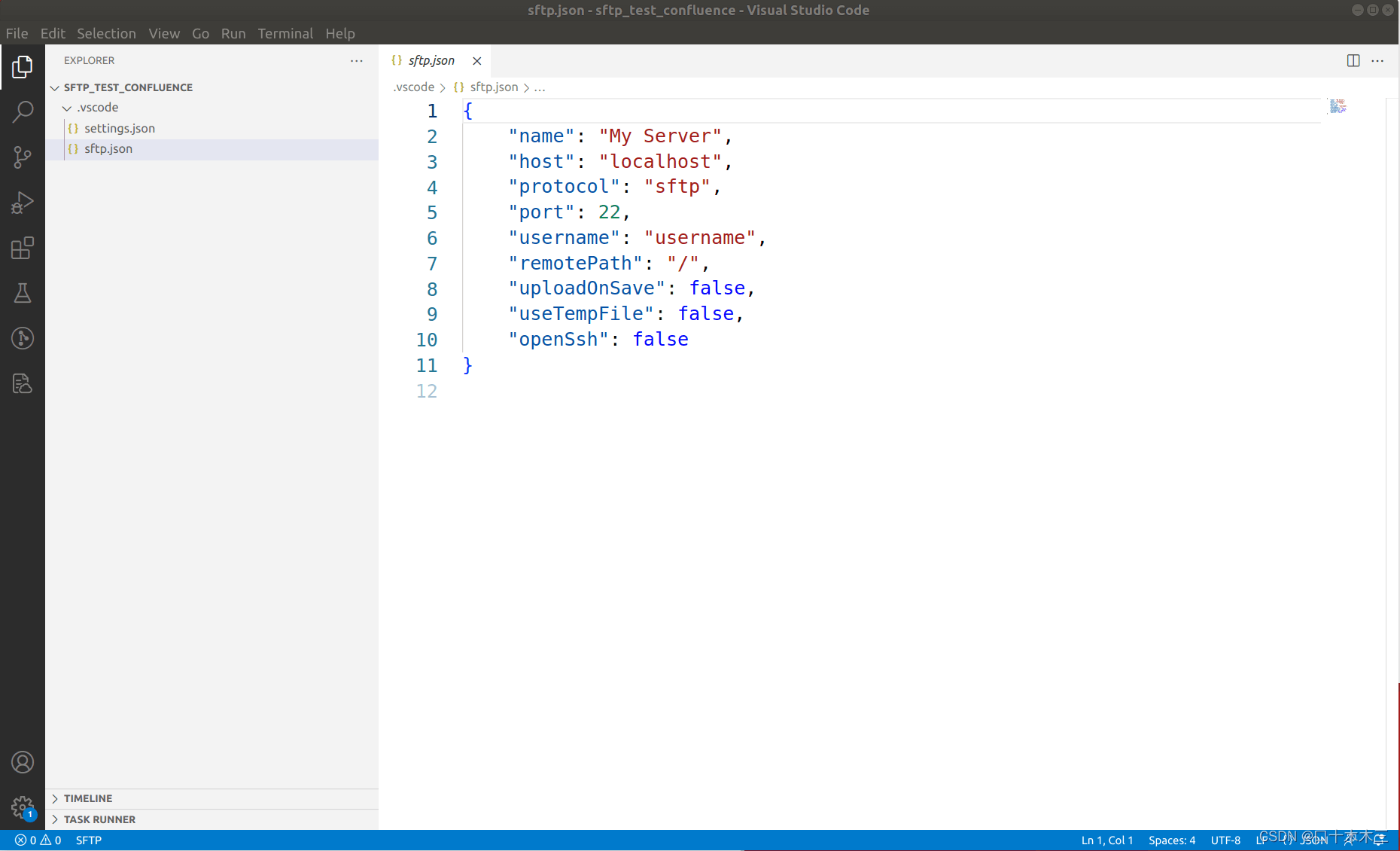The height and width of the screenshot is (851, 1400).
Task: Click the EXPLORER panel title
Action: point(89,60)
